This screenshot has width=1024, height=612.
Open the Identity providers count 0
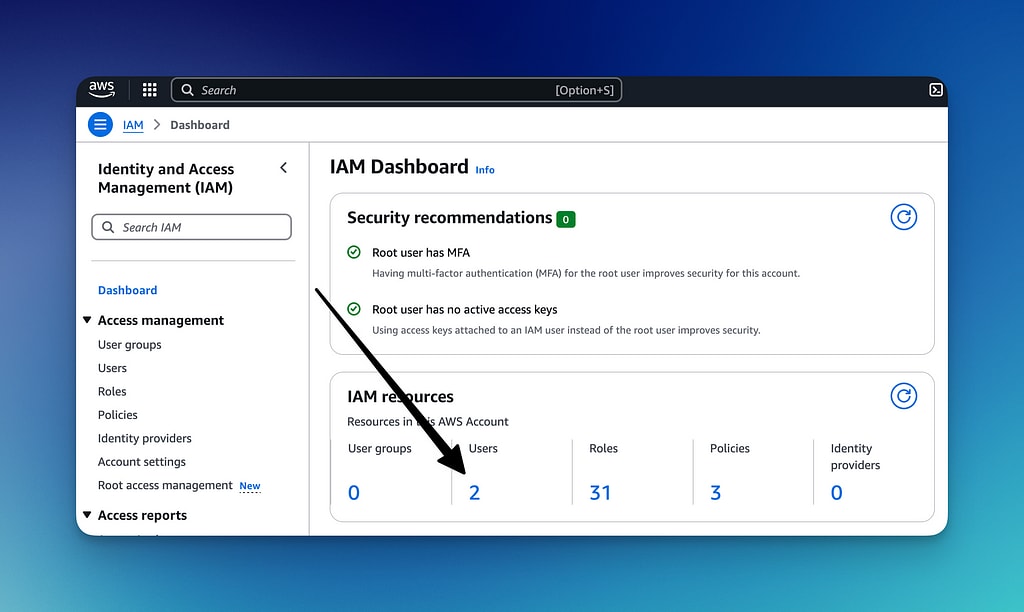tap(837, 492)
